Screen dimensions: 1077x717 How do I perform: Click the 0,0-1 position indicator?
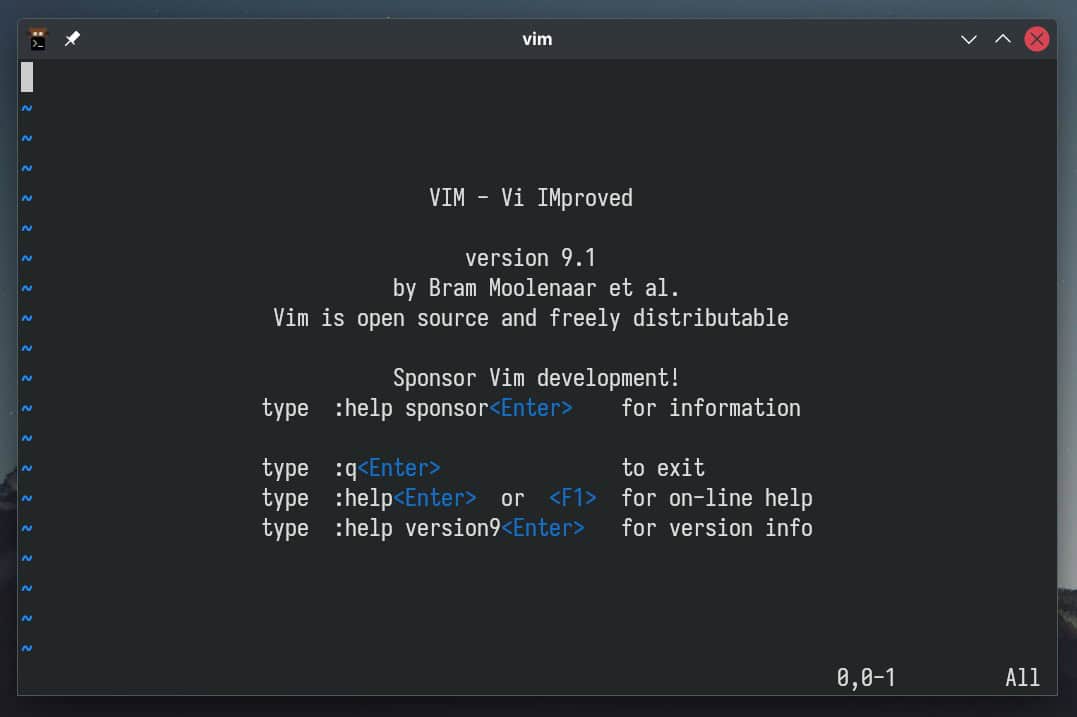tap(866, 678)
